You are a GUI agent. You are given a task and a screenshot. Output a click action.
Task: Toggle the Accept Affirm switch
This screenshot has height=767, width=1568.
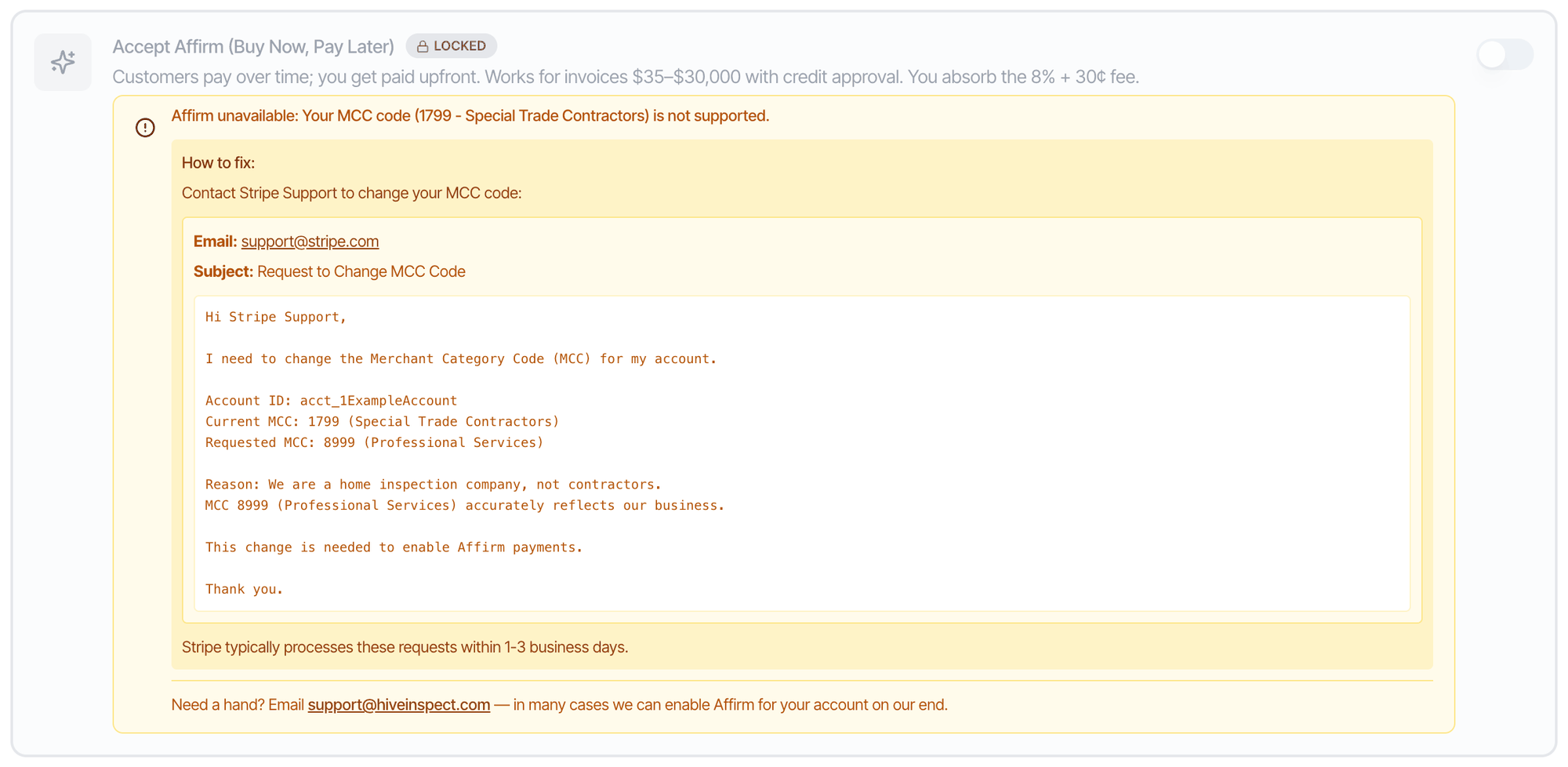(x=1504, y=55)
